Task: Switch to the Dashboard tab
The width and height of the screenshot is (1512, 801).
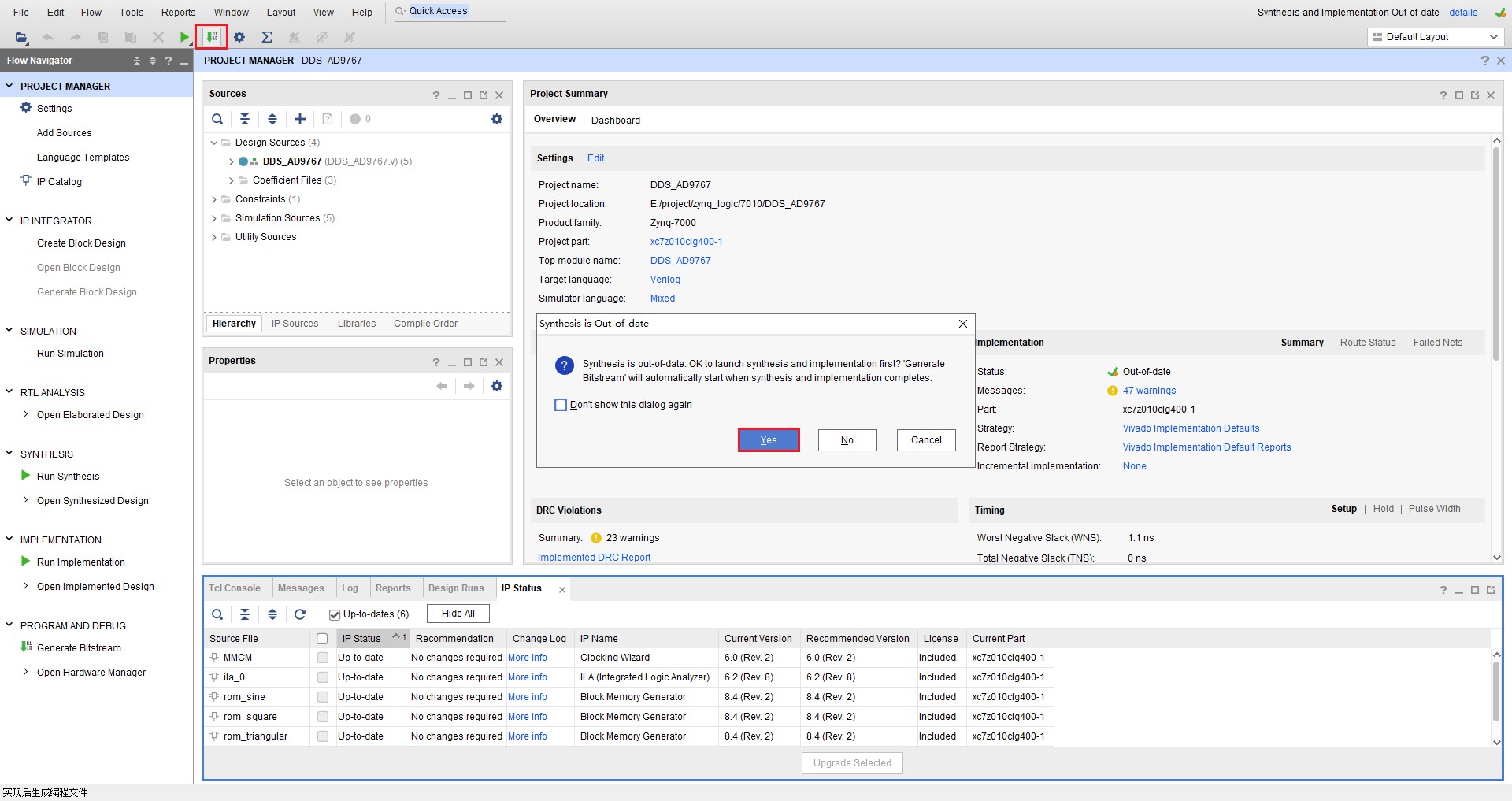Action: click(616, 121)
